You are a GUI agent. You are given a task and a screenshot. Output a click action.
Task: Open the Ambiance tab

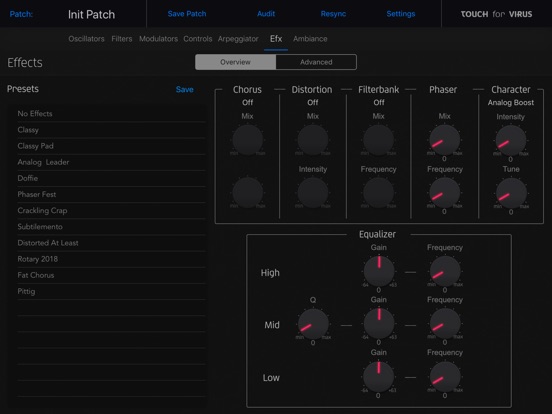(310, 39)
